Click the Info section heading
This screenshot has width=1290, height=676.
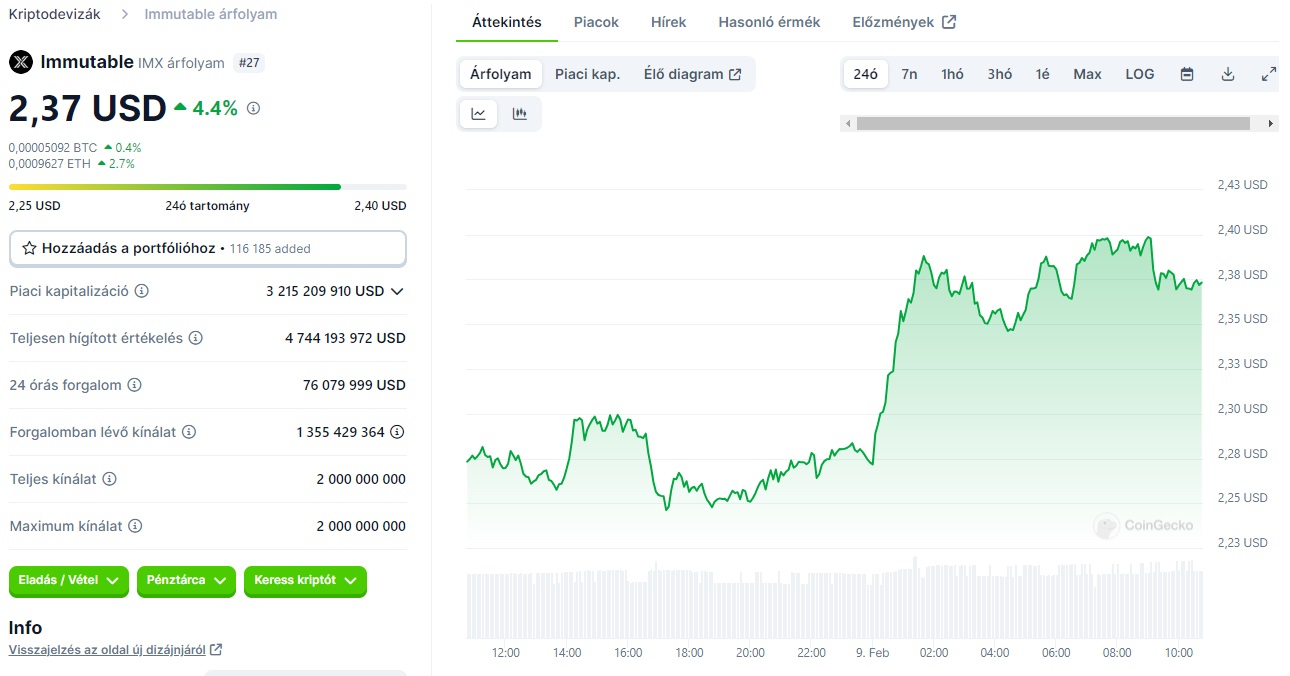point(25,628)
